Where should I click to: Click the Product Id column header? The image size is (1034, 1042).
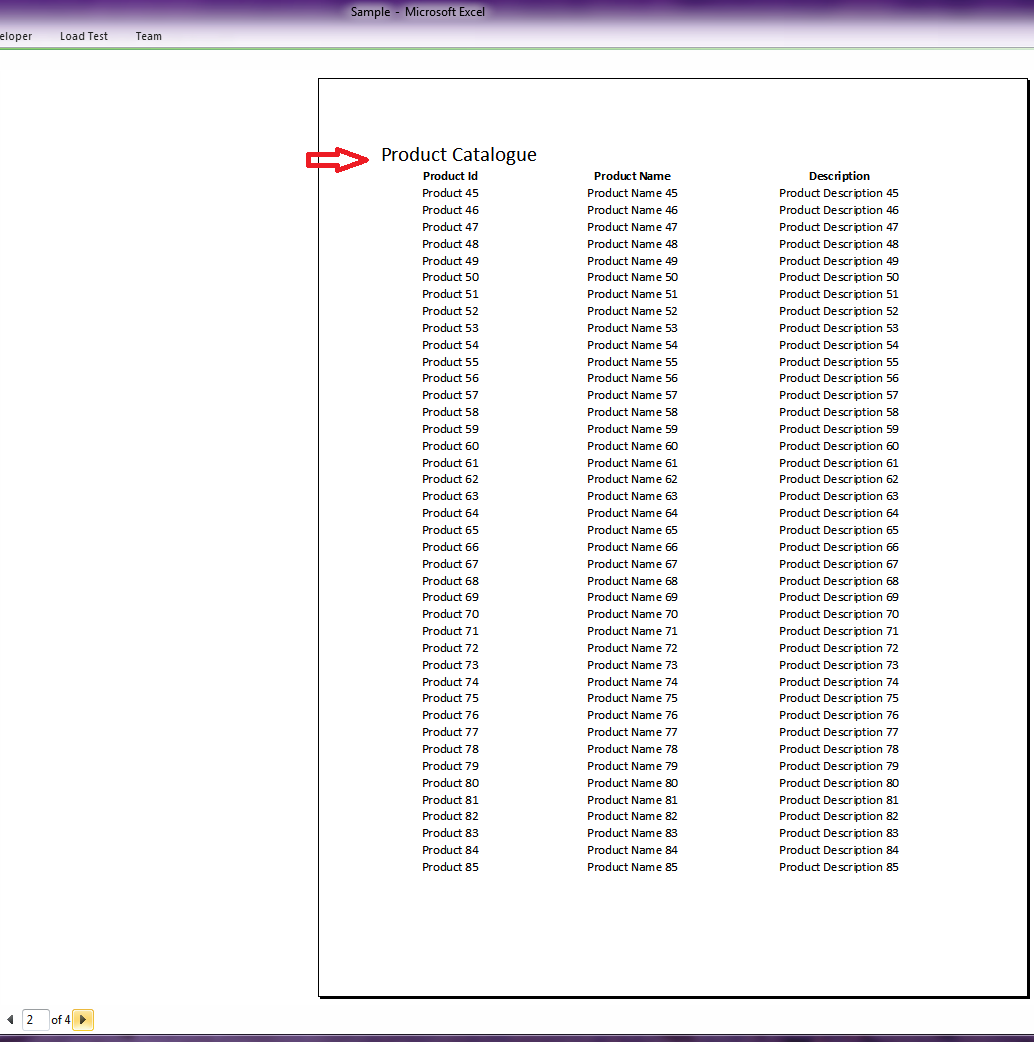click(x=450, y=176)
